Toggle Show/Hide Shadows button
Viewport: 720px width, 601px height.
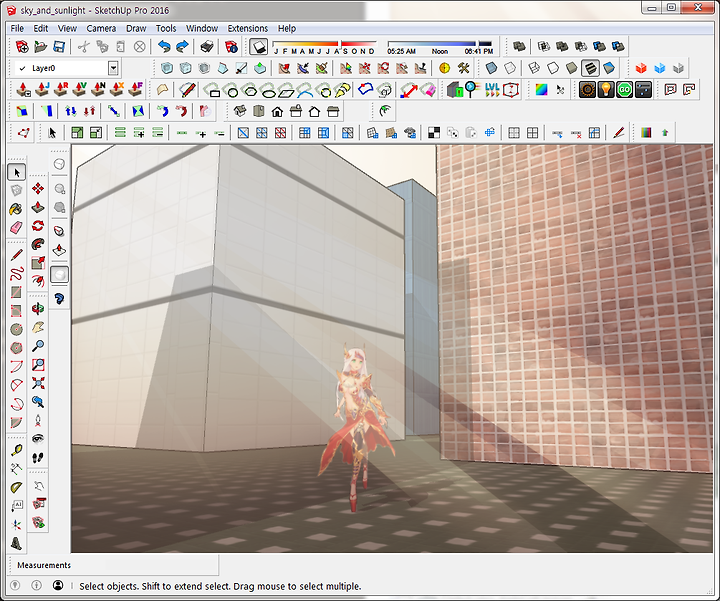tap(259, 46)
